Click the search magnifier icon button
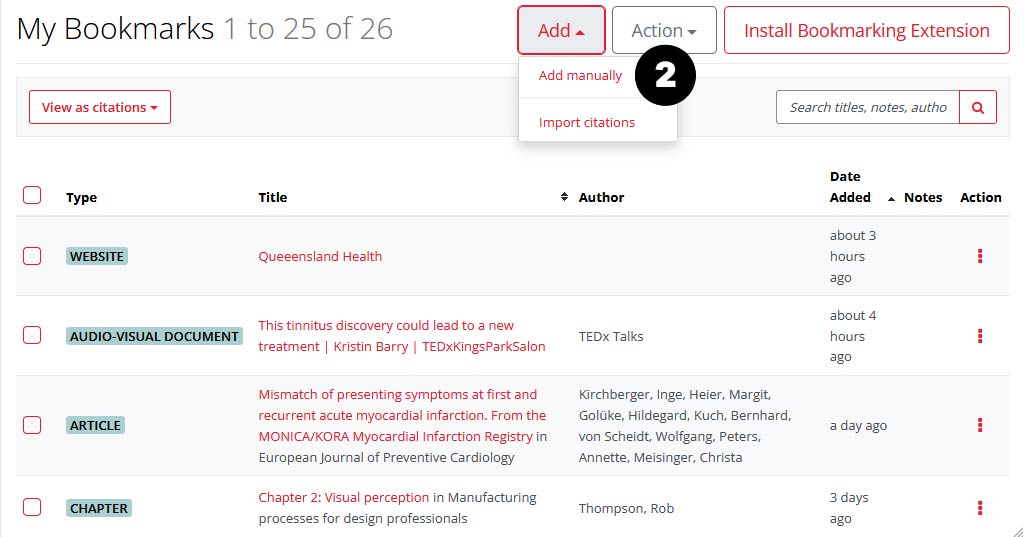 tap(978, 107)
